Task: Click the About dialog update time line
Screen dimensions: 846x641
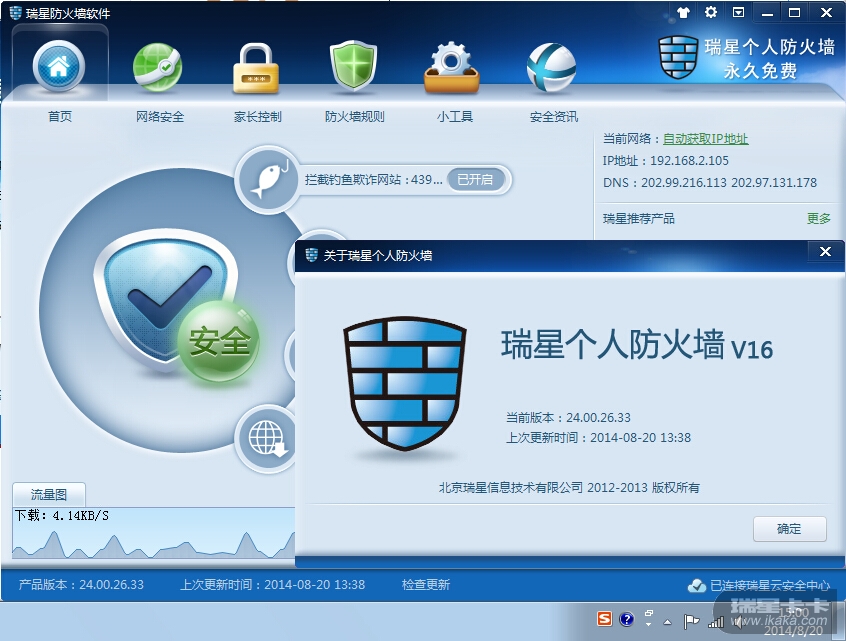Action: coord(598,438)
